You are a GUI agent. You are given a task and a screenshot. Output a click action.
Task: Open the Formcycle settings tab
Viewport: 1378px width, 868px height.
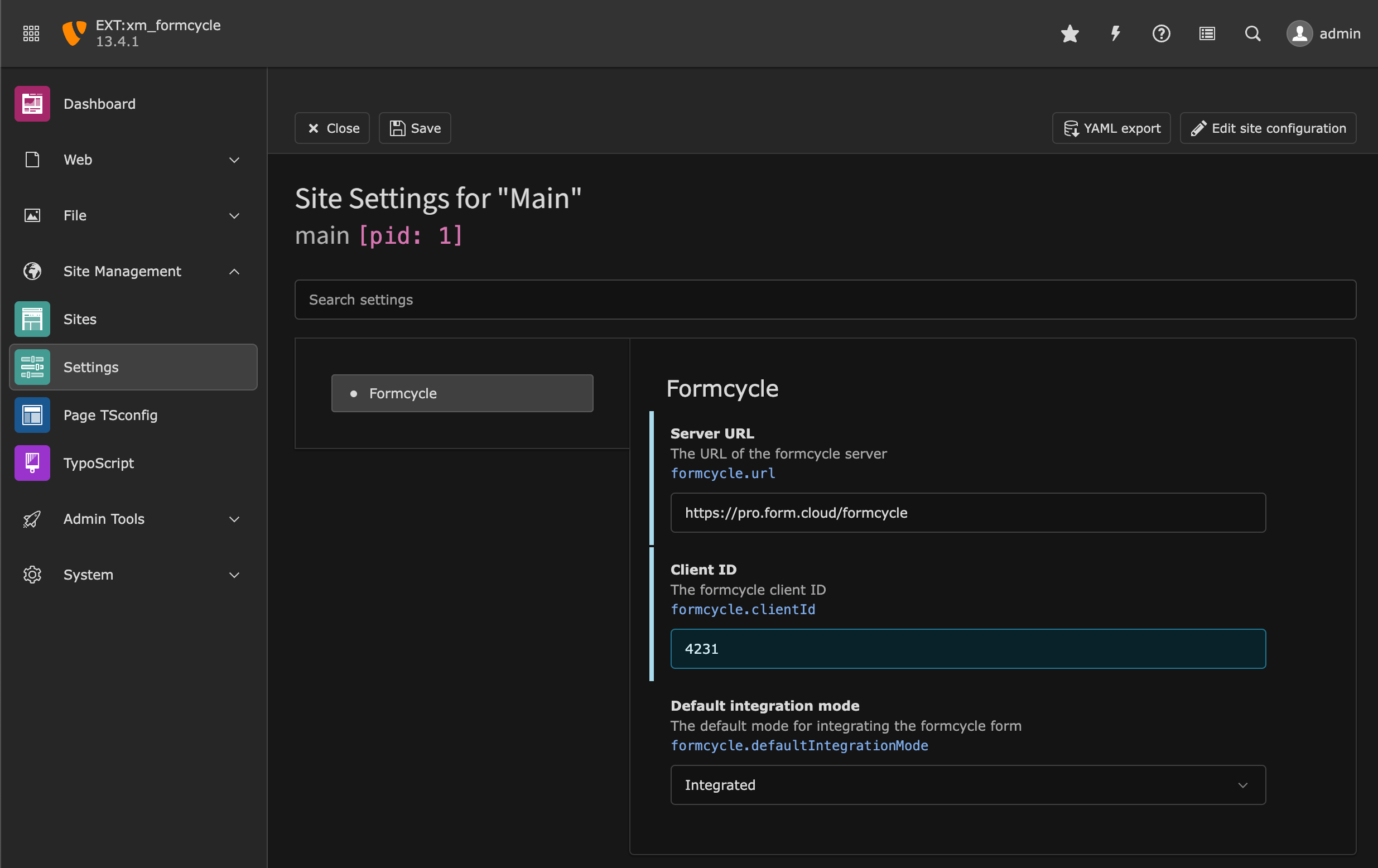pyautogui.click(x=462, y=393)
